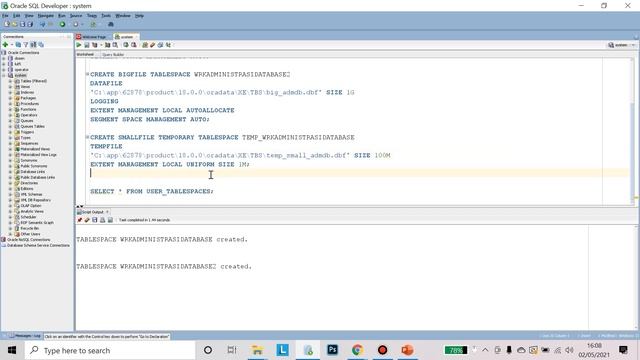This screenshot has width=640, height=360.
Task: Select the Script Output tab
Action: pyautogui.click(x=93, y=212)
